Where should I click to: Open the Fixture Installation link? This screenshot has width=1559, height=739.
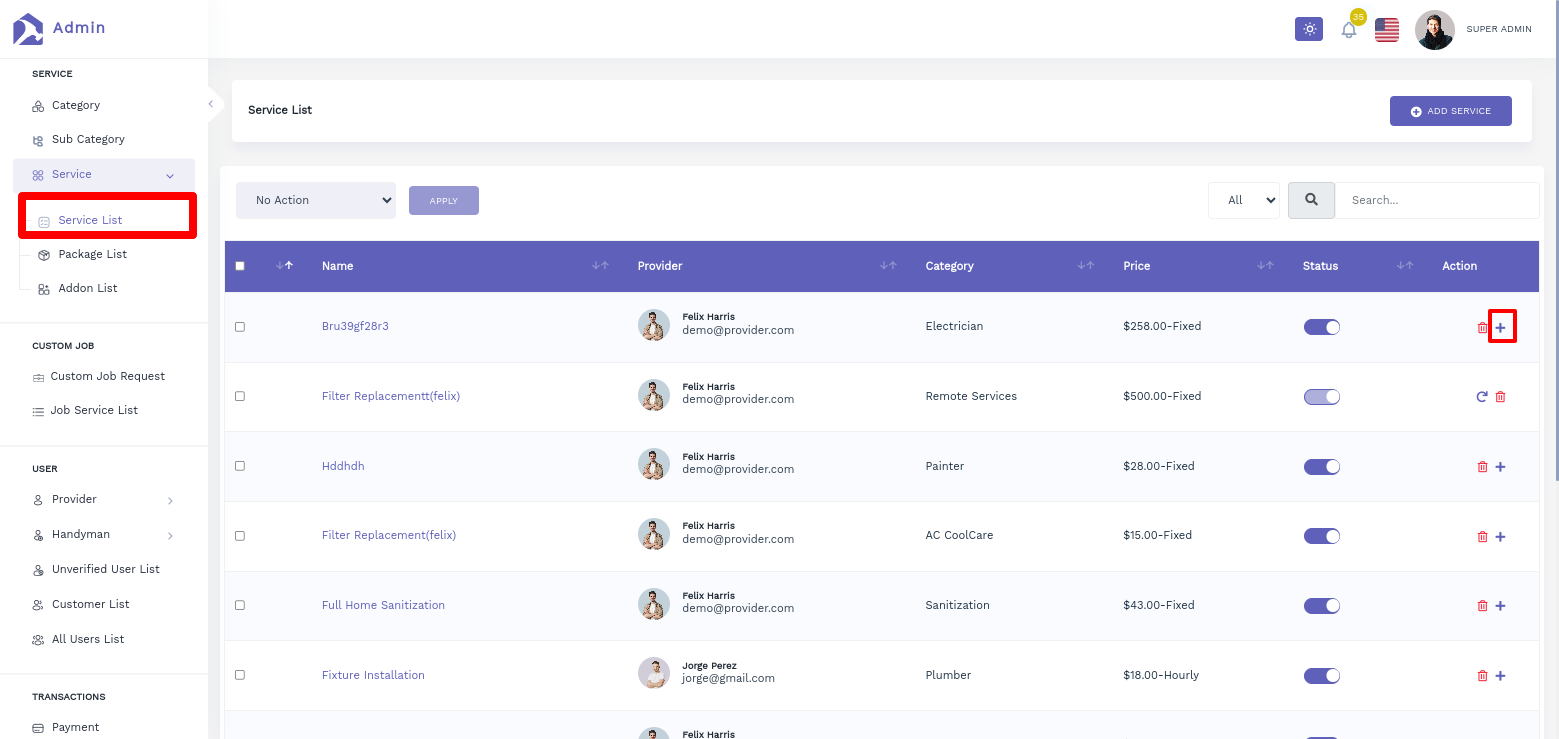click(373, 675)
